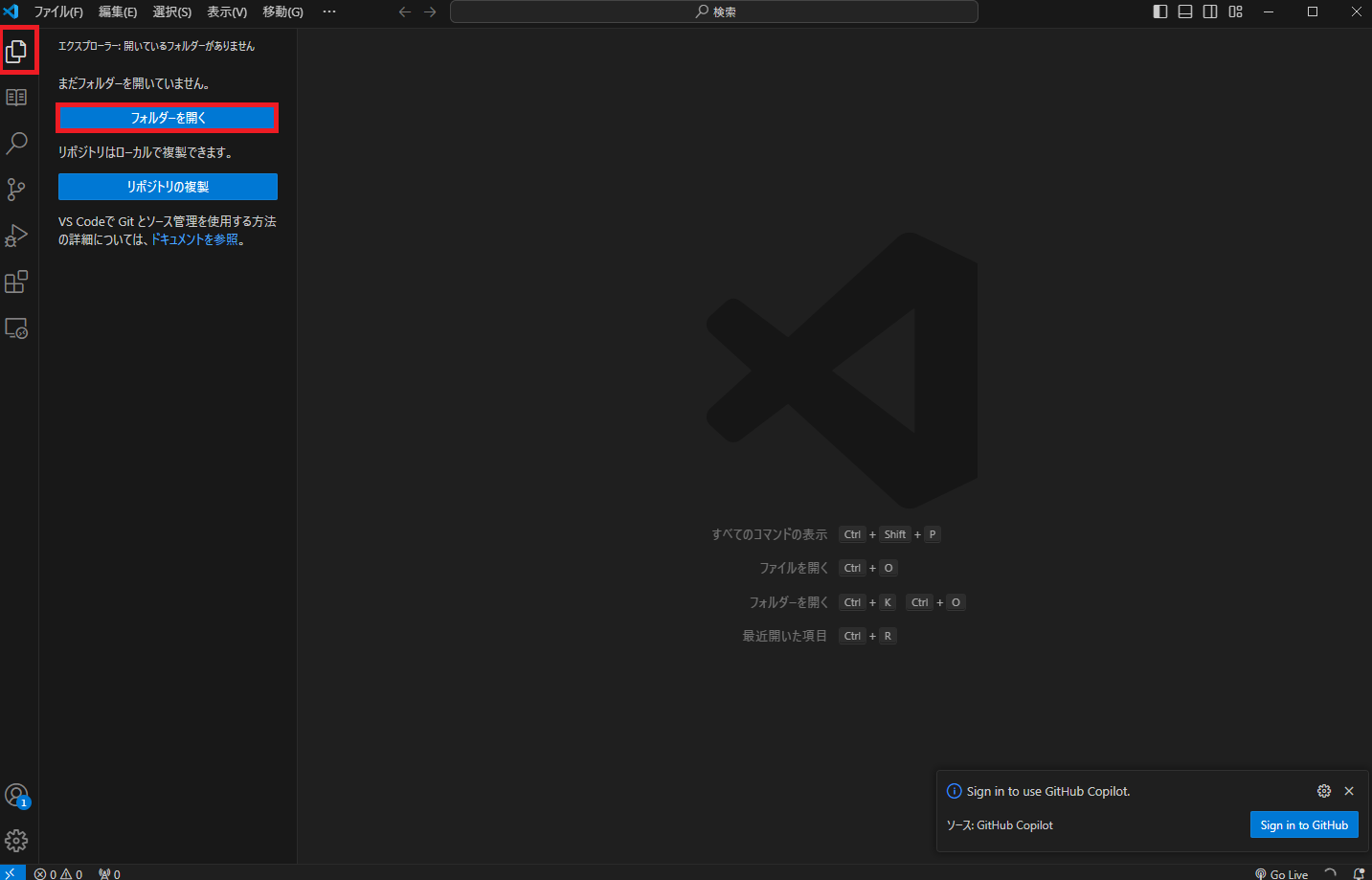Open problems from the errors and warnings count

(x=58, y=873)
